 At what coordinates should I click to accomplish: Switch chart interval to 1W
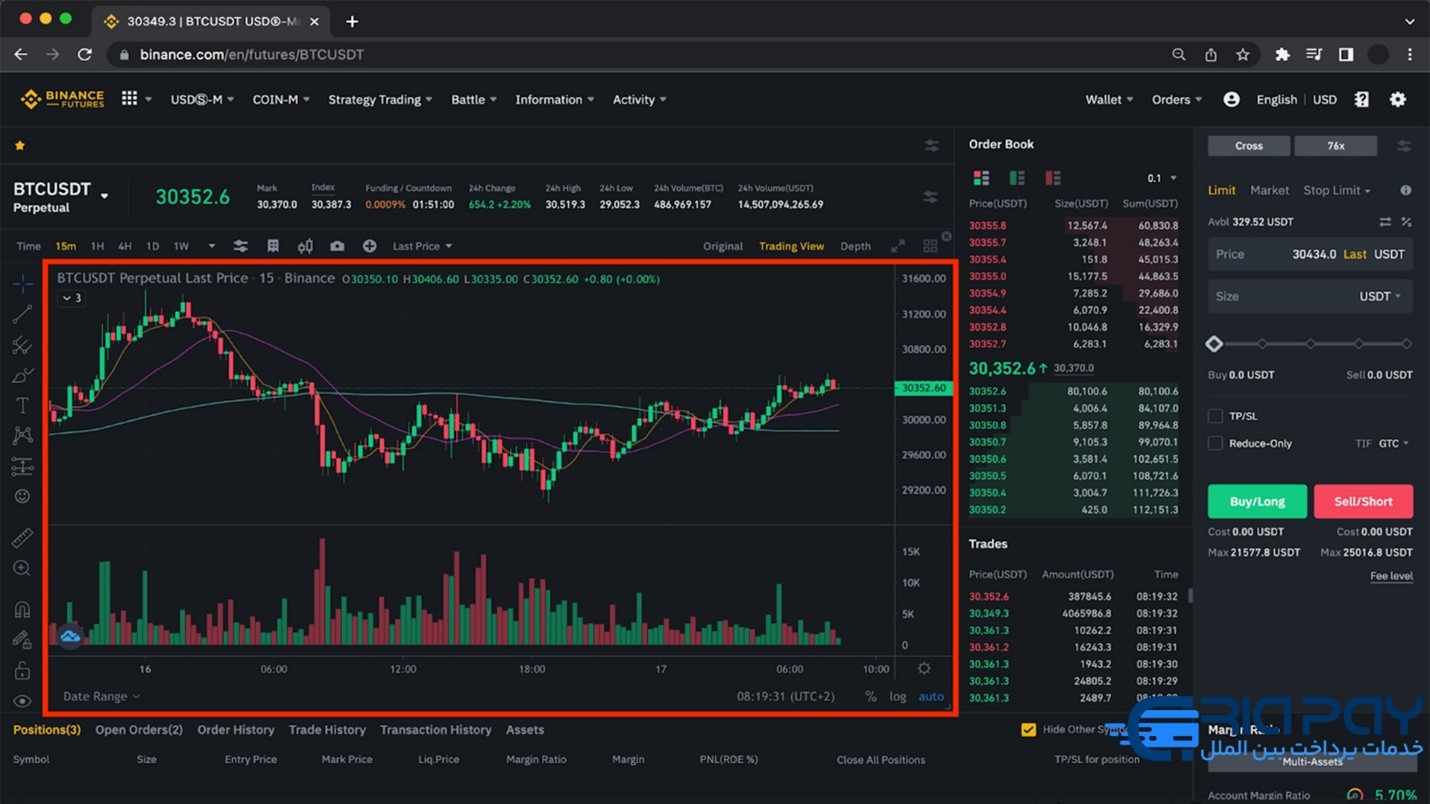181,246
